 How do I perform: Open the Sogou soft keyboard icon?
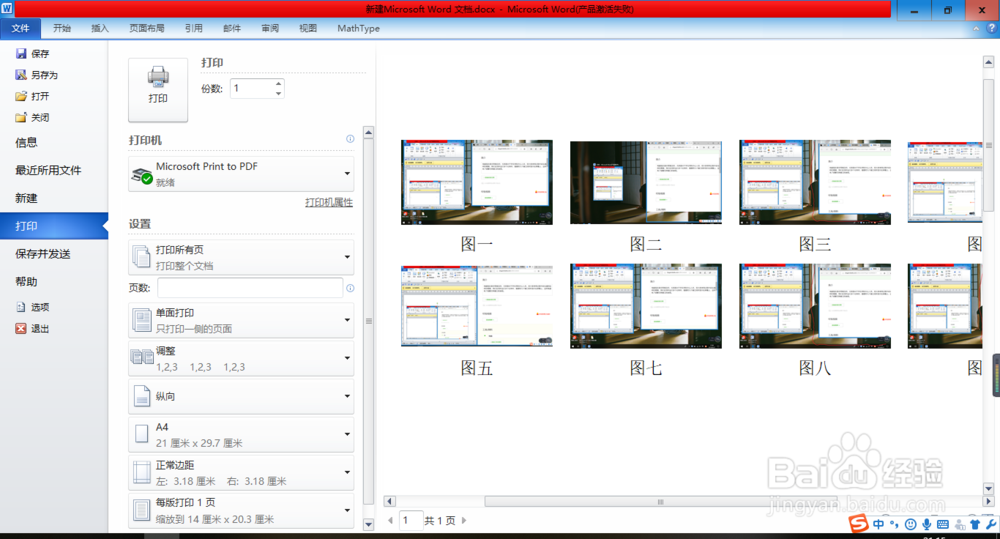coord(943,524)
